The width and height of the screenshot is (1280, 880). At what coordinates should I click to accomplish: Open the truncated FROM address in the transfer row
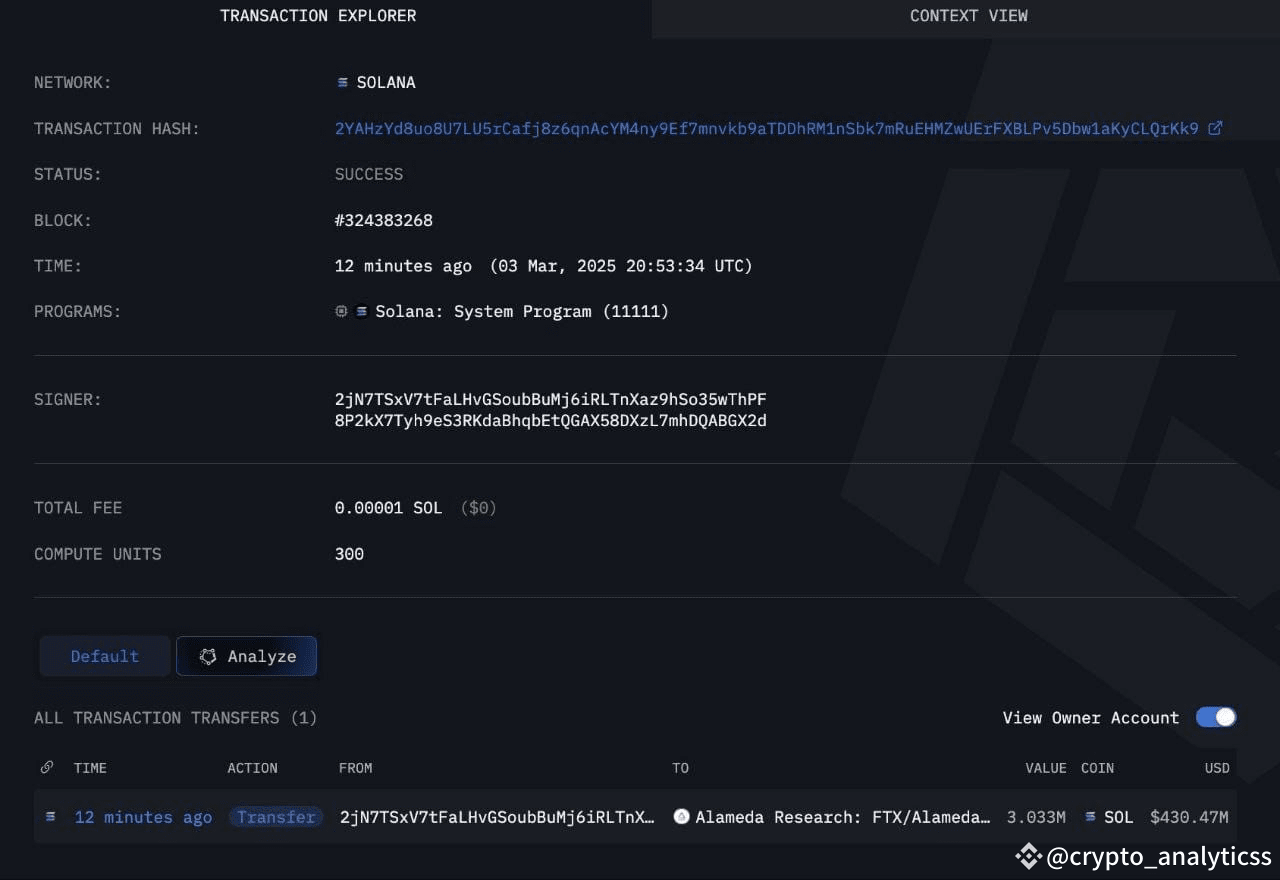click(x=497, y=817)
